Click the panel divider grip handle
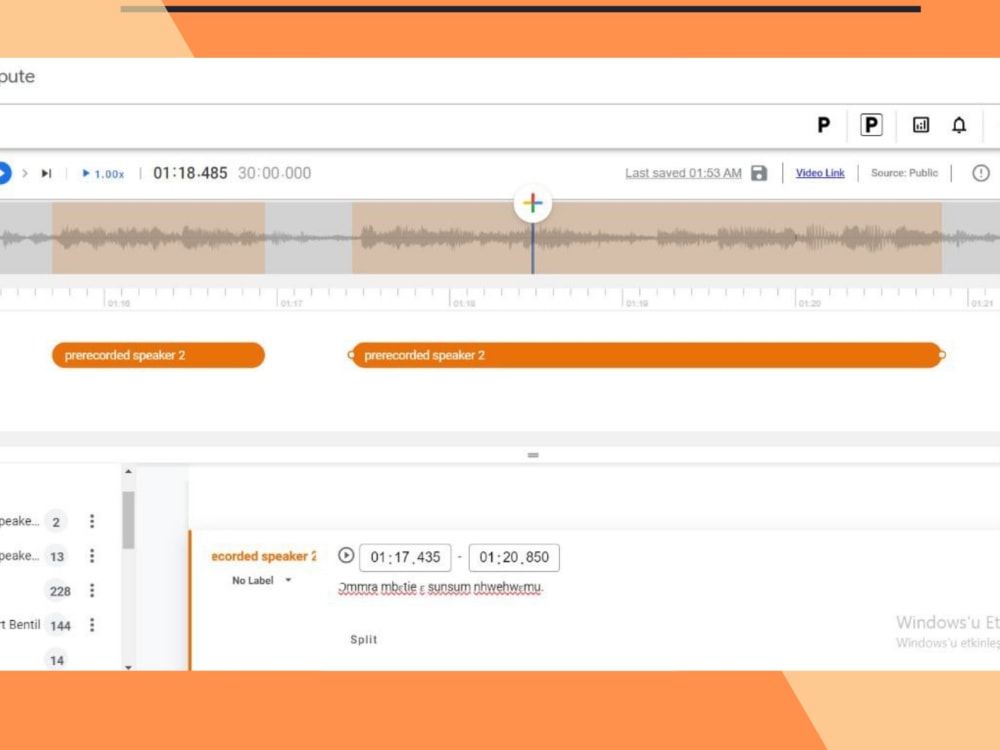Screen dimensions: 1000x750 (x=533, y=455)
